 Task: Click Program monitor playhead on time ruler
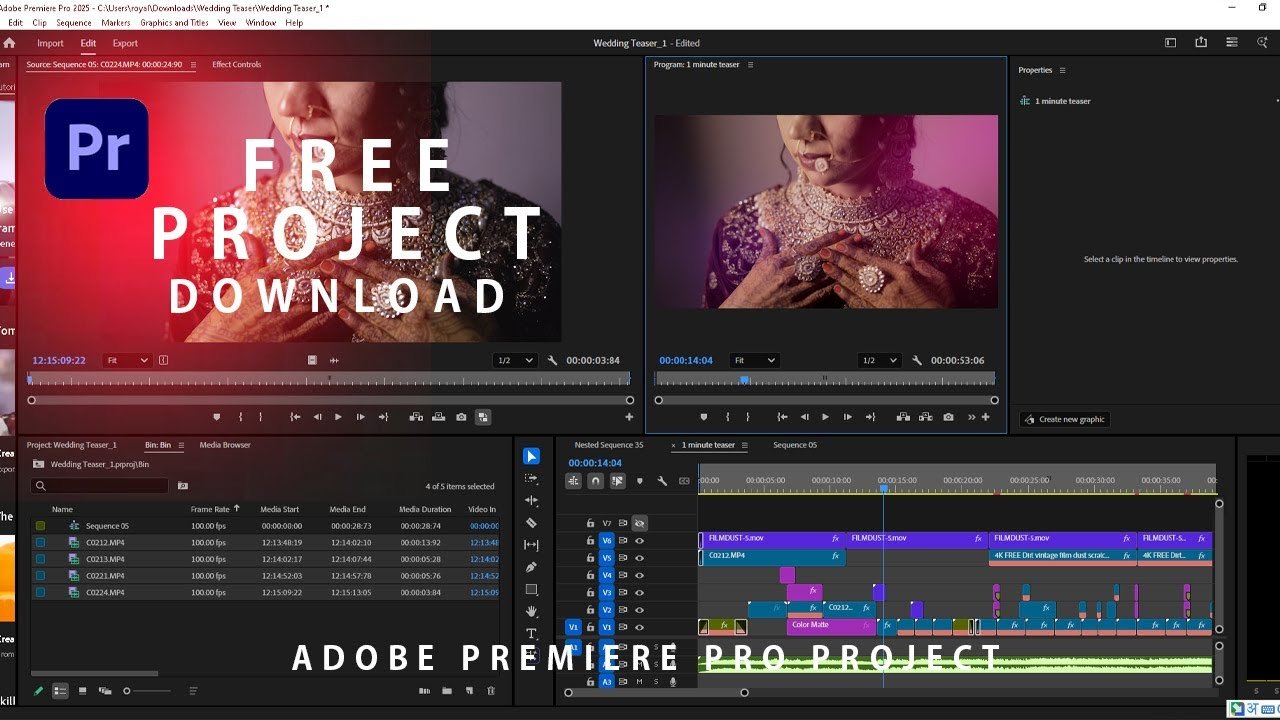[x=744, y=380]
